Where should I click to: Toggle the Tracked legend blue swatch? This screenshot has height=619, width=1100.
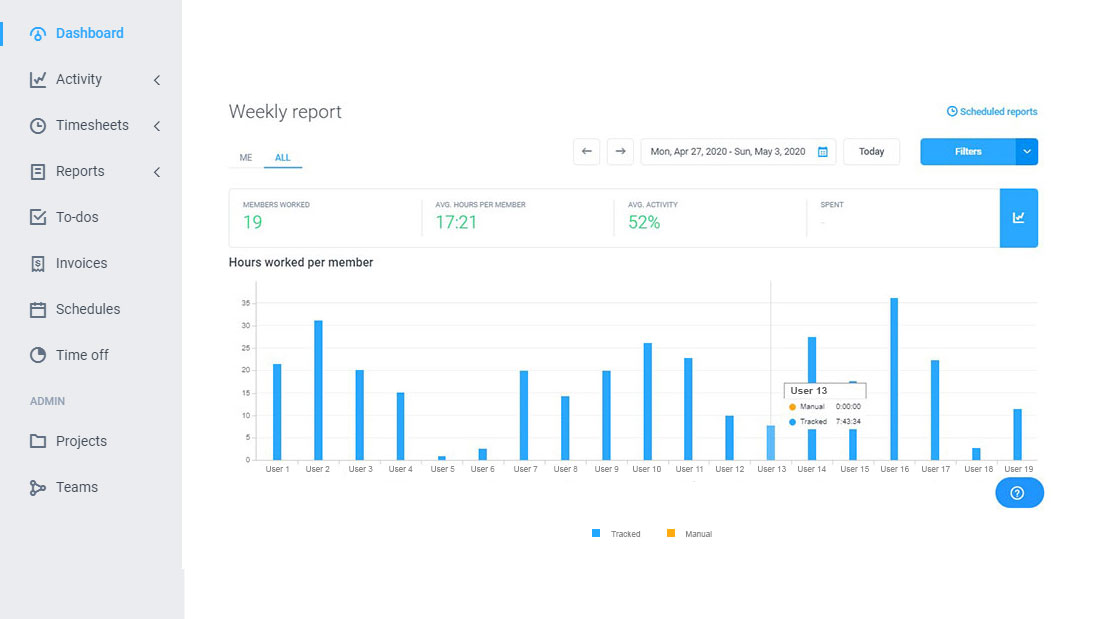(x=596, y=533)
